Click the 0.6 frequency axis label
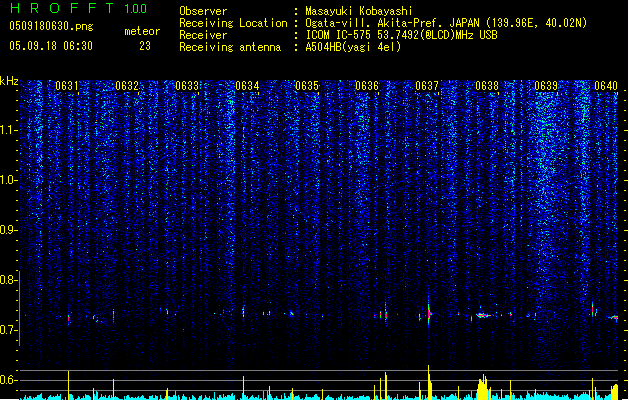 pos(9,380)
